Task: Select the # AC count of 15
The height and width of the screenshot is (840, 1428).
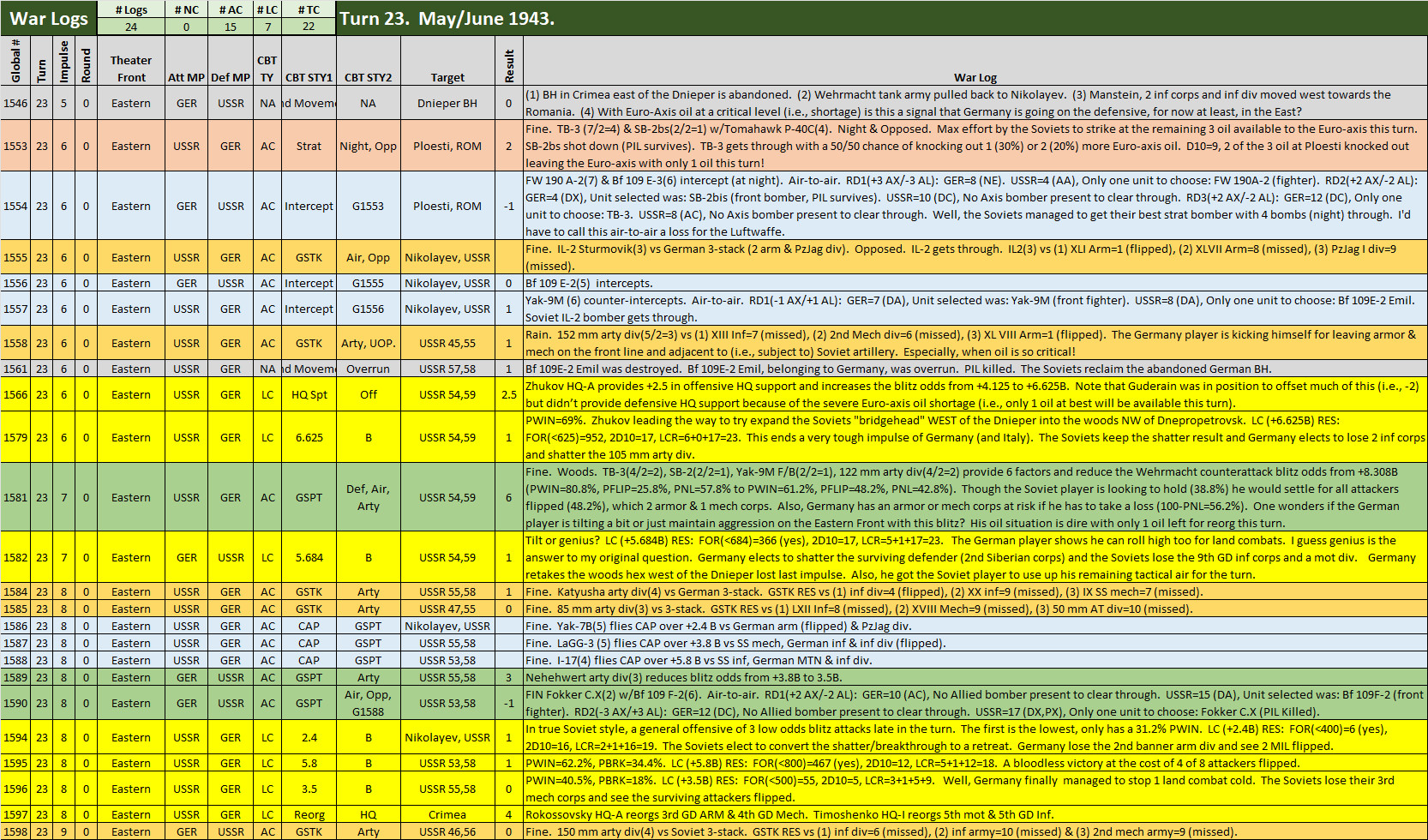Action: (x=229, y=28)
